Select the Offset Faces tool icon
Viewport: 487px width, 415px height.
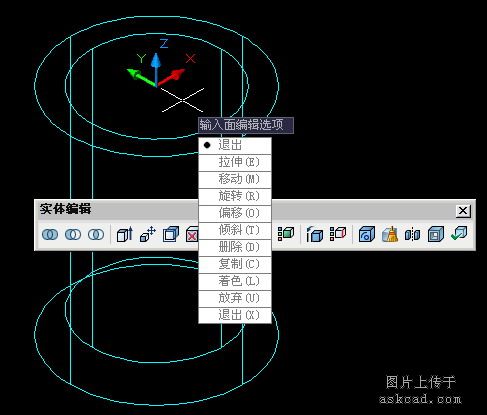tap(171, 234)
